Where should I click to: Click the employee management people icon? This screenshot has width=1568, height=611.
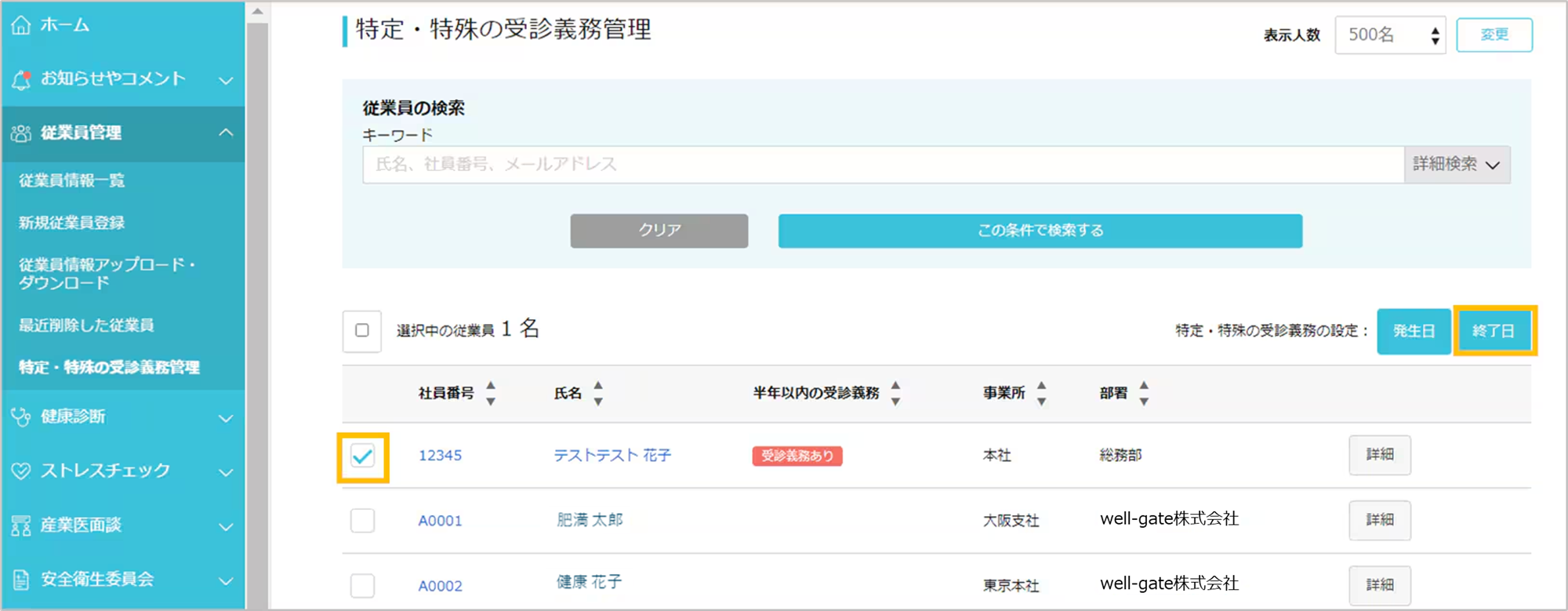[x=21, y=133]
